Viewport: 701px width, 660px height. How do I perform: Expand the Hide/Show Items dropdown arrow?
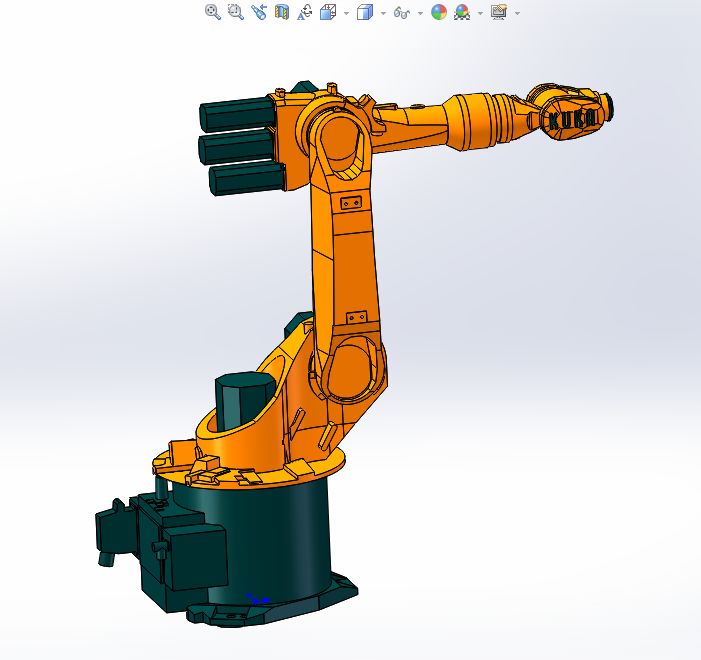420,13
